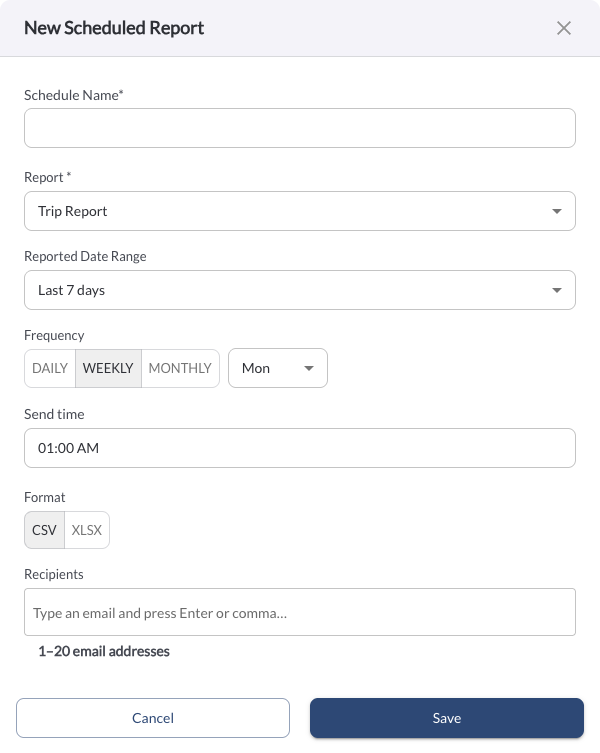Click the Report dropdown arrow icon
Image resolution: width=600 pixels, height=753 pixels.
pyautogui.click(x=557, y=211)
